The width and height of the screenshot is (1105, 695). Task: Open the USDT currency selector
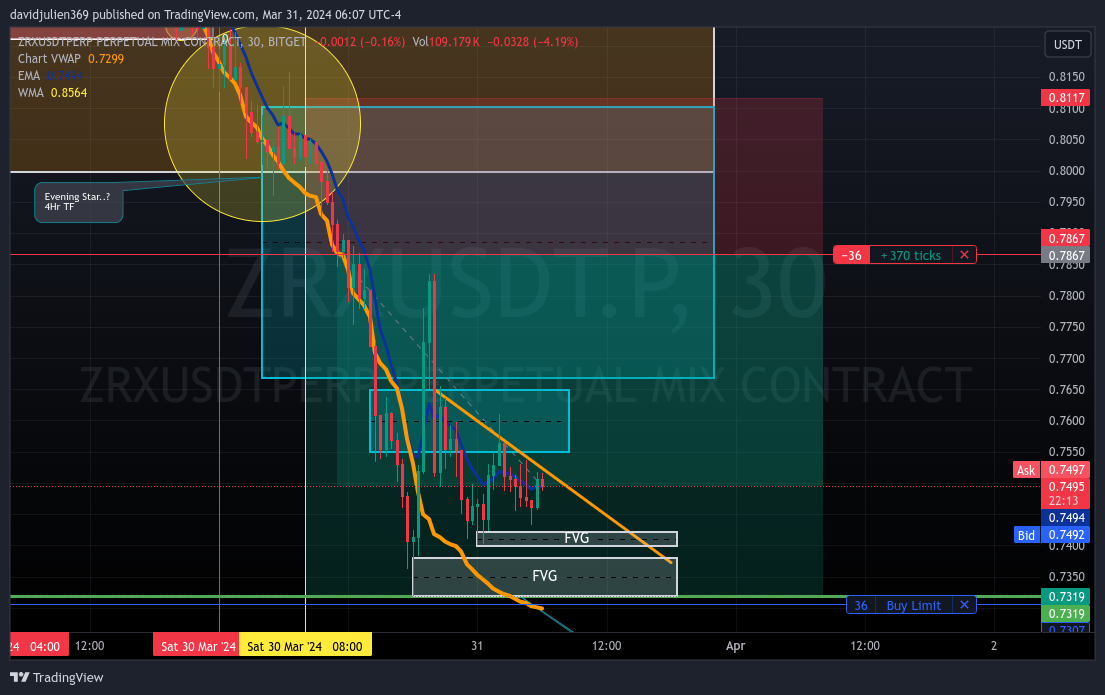(1067, 44)
